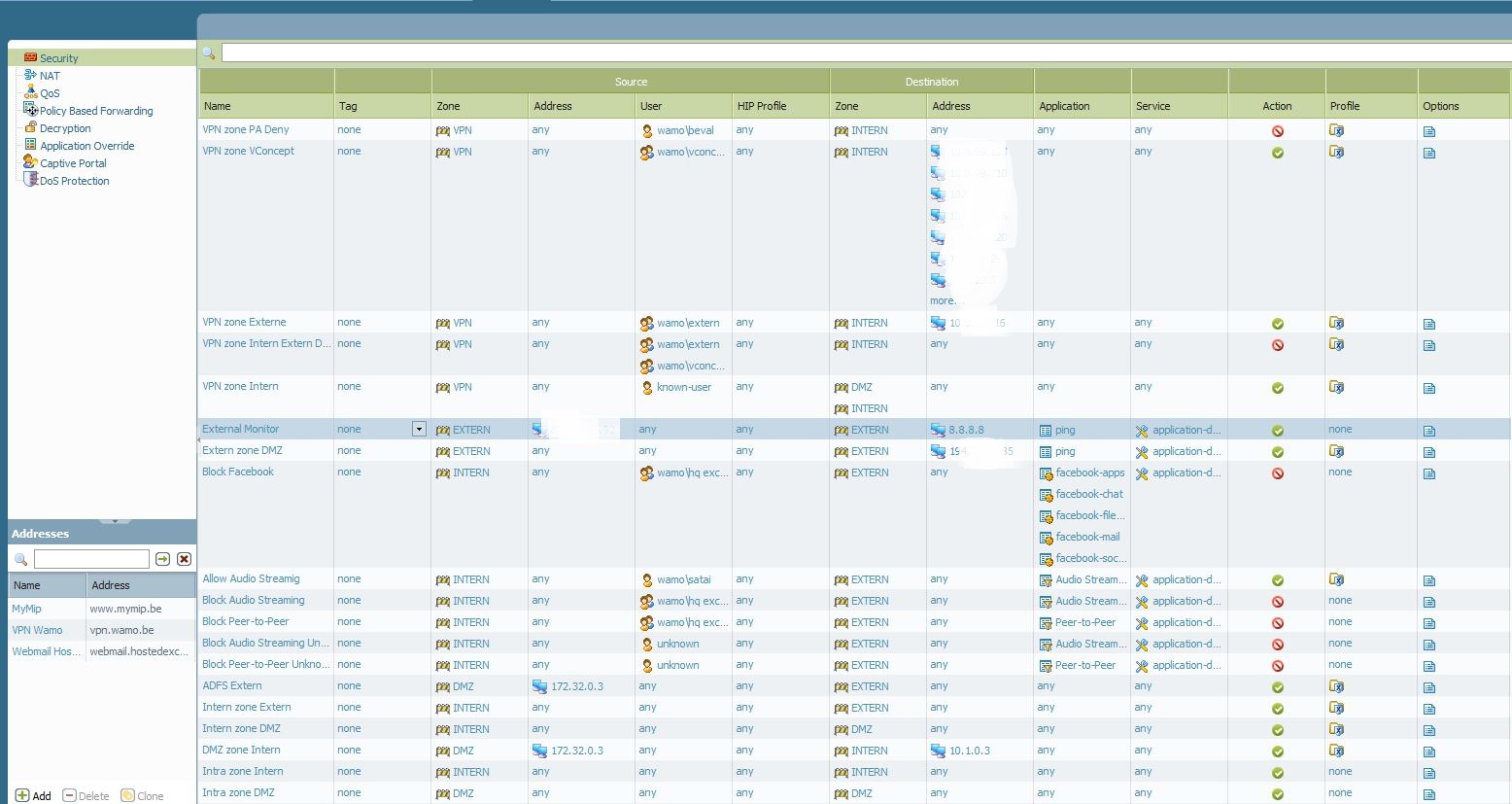The image size is (1512, 804).
Task: Click Delete in the Addresses panel
Action: 86,795
